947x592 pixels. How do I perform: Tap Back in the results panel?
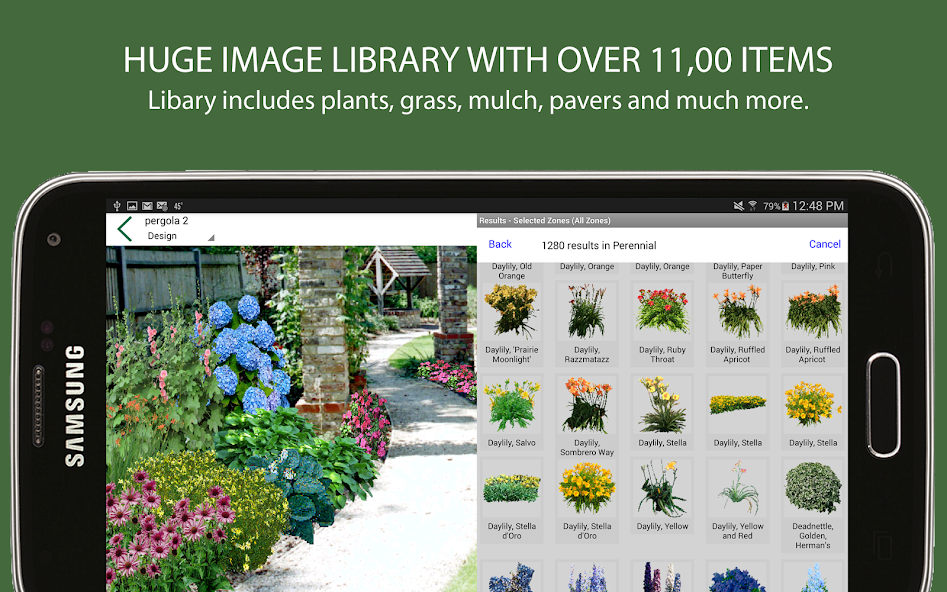(x=499, y=244)
